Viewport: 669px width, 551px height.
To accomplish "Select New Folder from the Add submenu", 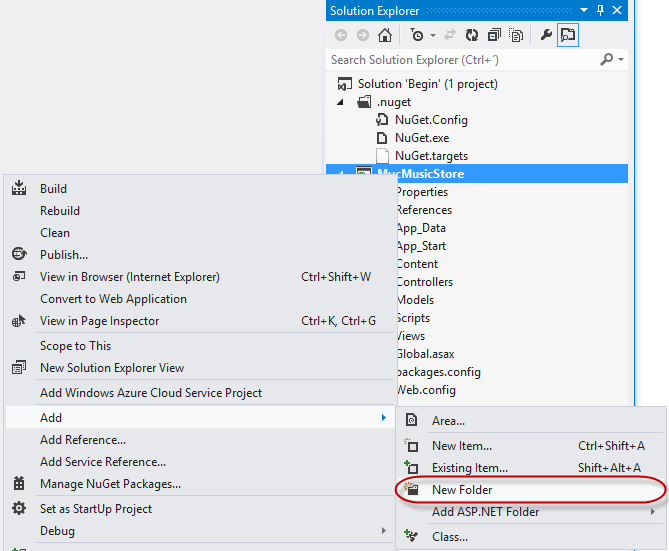I will (x=462, y=490).
